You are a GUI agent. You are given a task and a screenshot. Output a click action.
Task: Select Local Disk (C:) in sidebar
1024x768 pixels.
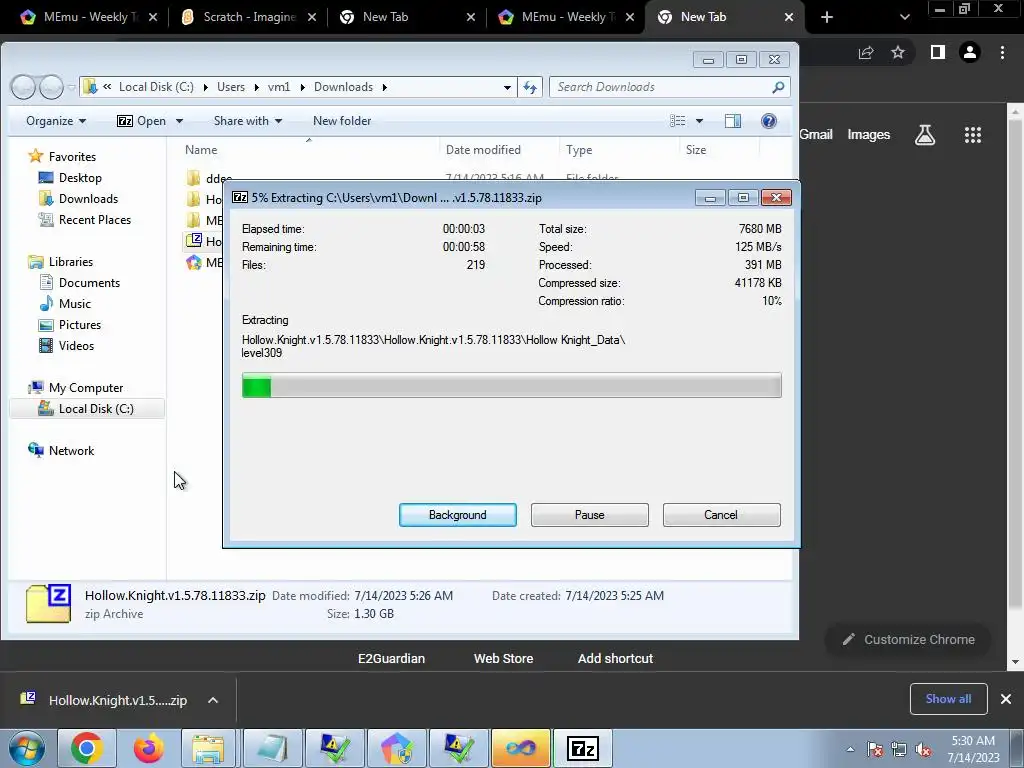[x=87, y=409]
